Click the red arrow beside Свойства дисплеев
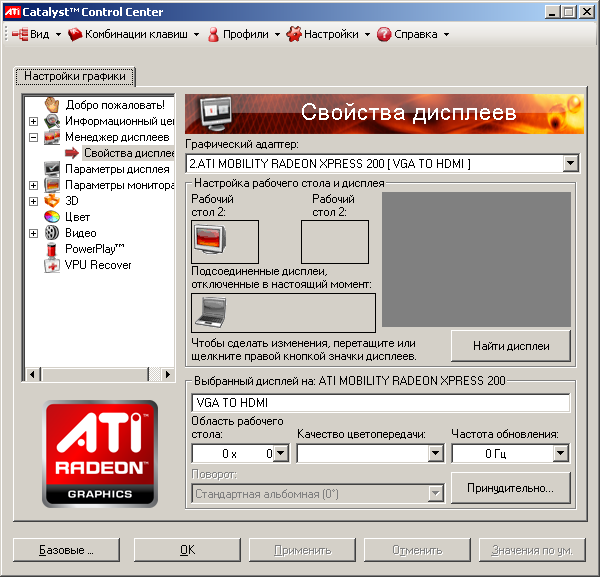The width and height of the screenshot is (600, 577). pos(72,153)
